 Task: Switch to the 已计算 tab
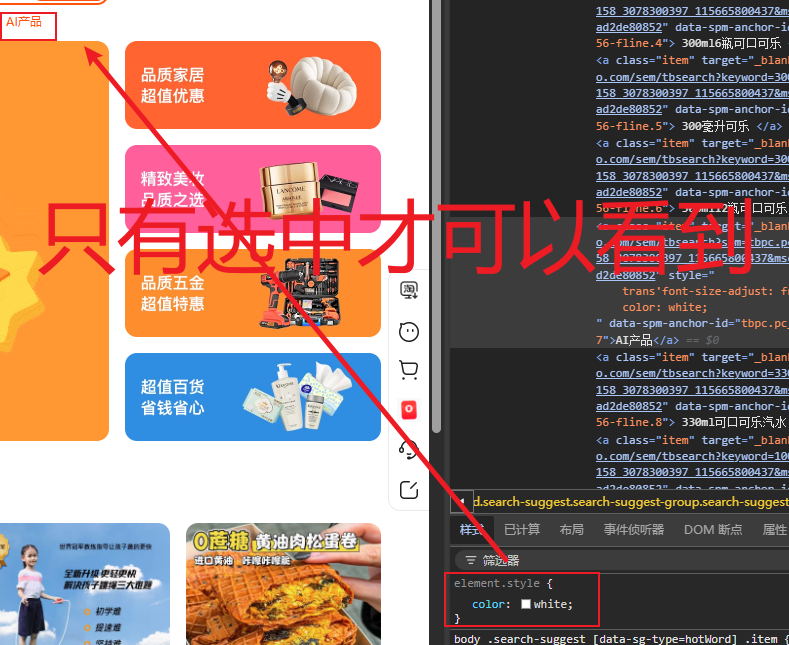point(522,529)
